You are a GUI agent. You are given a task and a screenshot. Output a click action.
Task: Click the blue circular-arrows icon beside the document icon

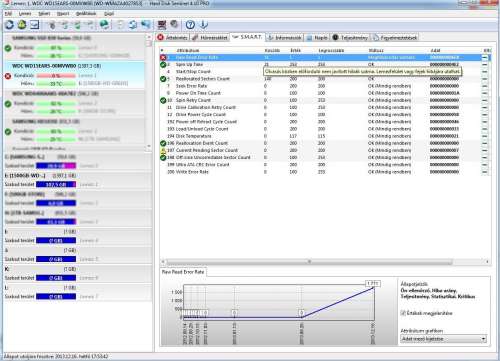133,25
